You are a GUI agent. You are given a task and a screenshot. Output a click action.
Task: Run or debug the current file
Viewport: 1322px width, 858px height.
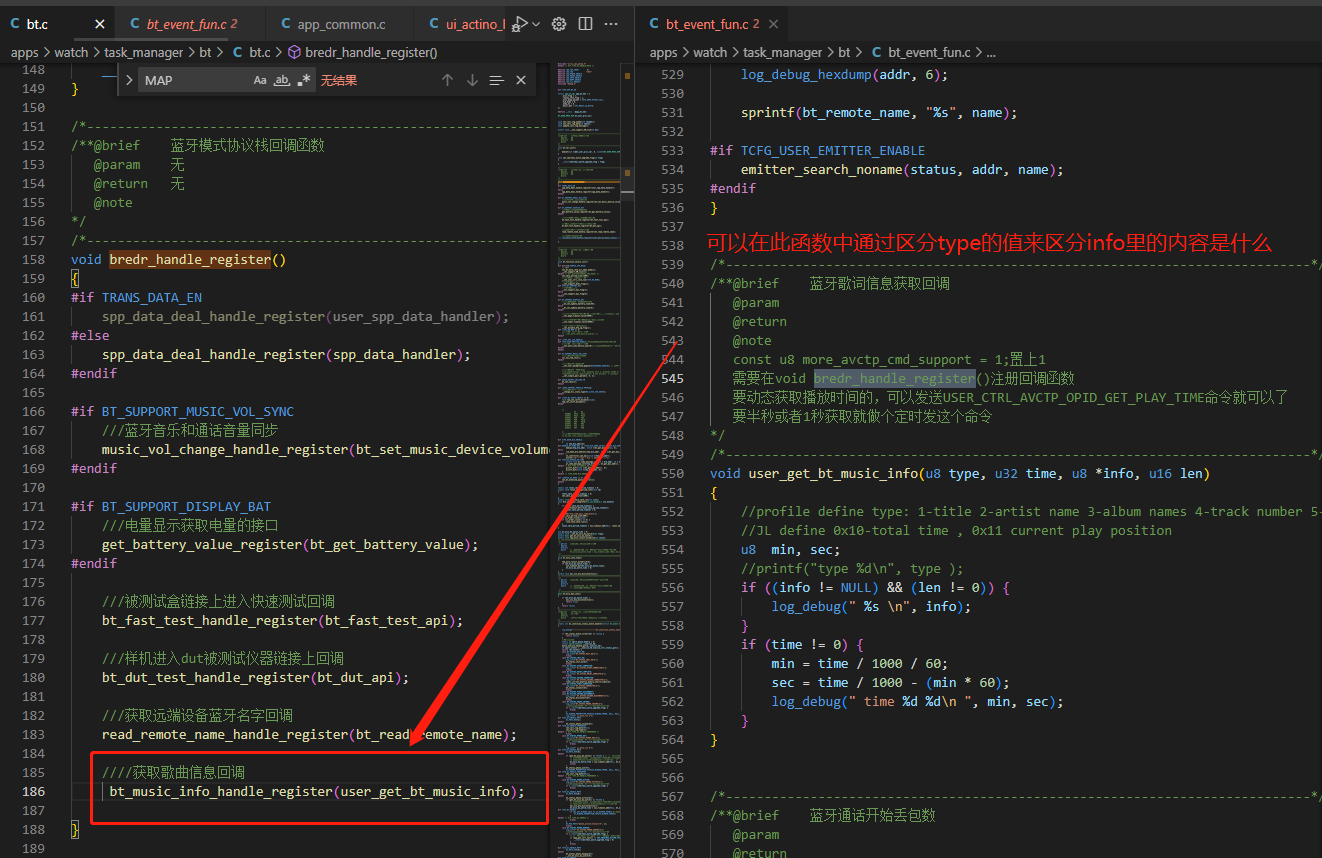(x=520, y=23)
